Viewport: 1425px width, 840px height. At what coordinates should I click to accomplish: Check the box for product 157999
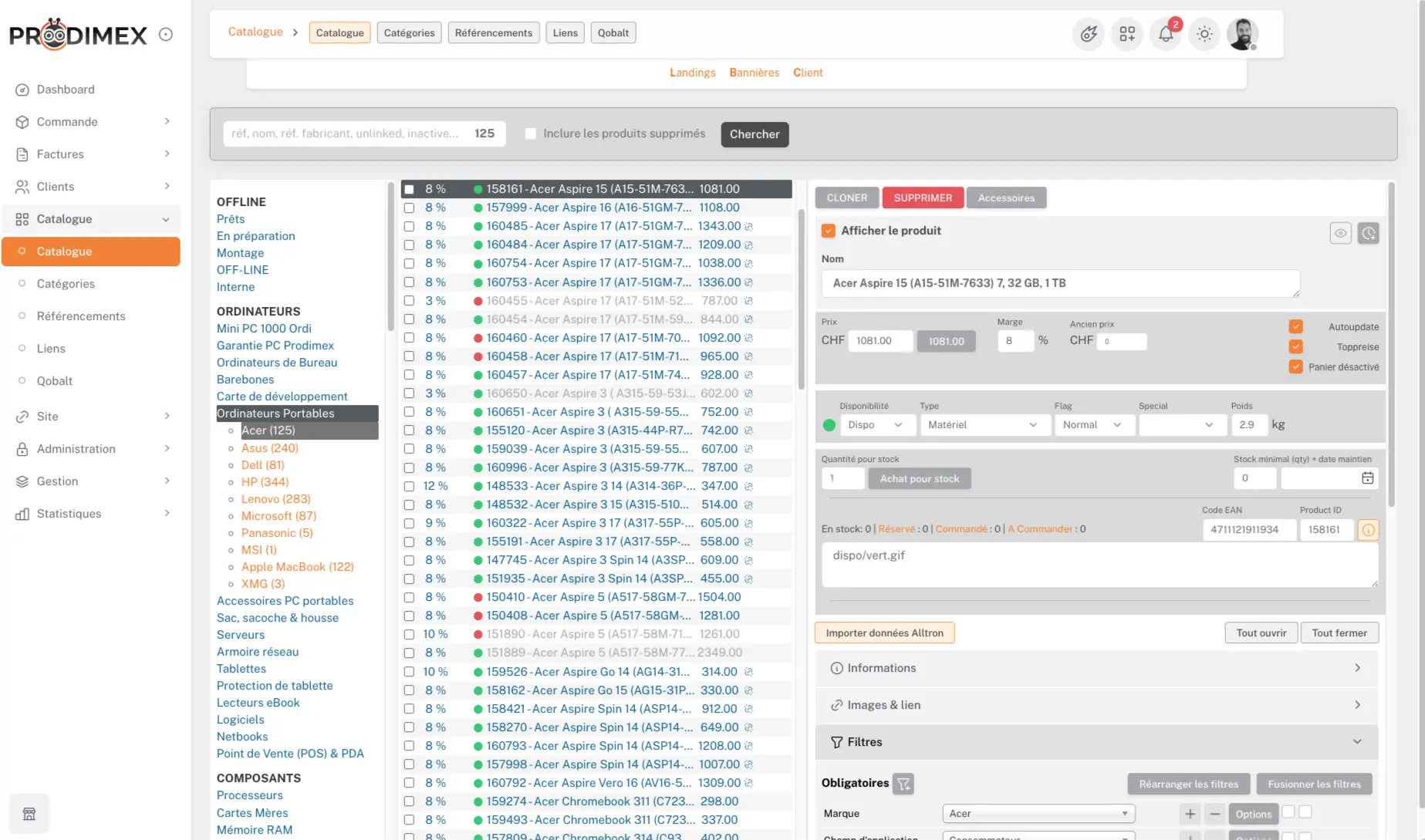coord(409,208)
